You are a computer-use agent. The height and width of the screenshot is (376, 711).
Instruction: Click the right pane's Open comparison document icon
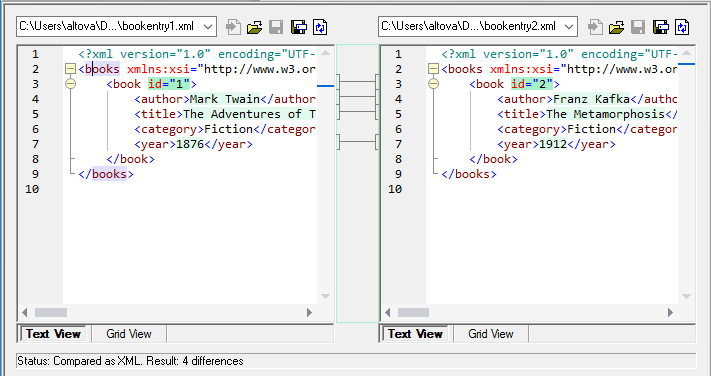595,27
